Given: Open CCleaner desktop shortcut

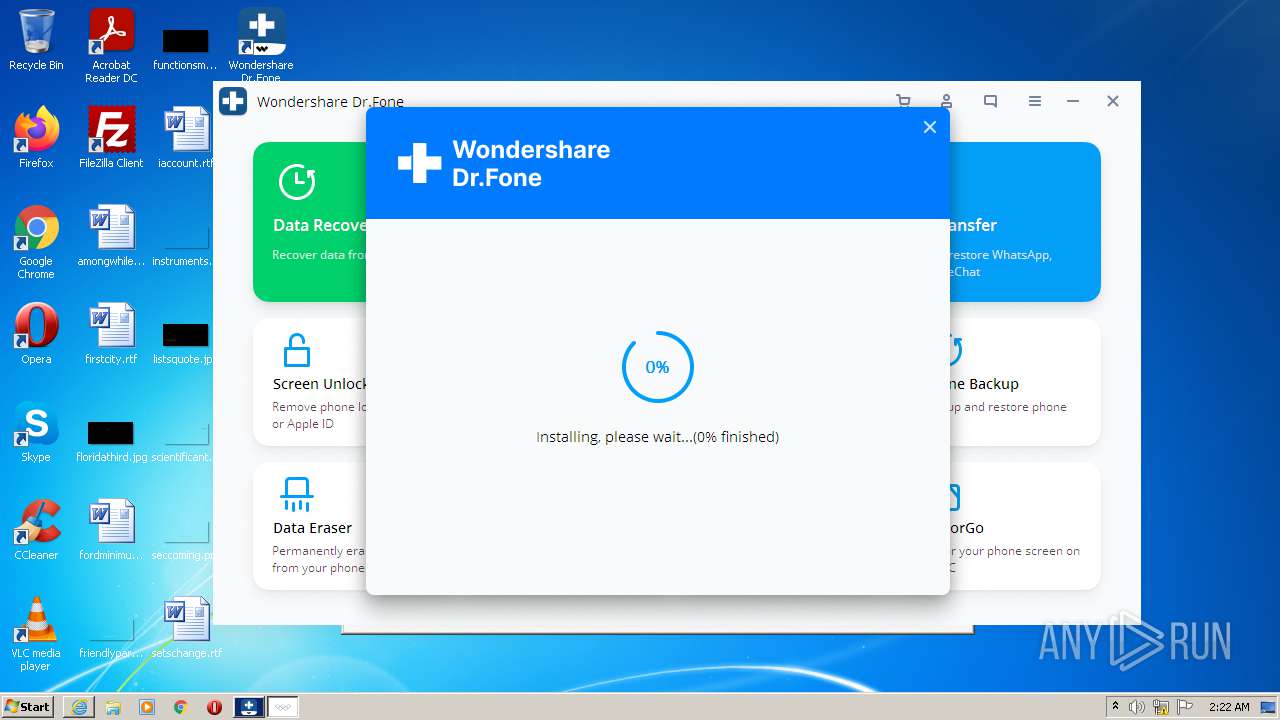Looking at the screenshot, I should pyautogui.click(x=36, y=530).
